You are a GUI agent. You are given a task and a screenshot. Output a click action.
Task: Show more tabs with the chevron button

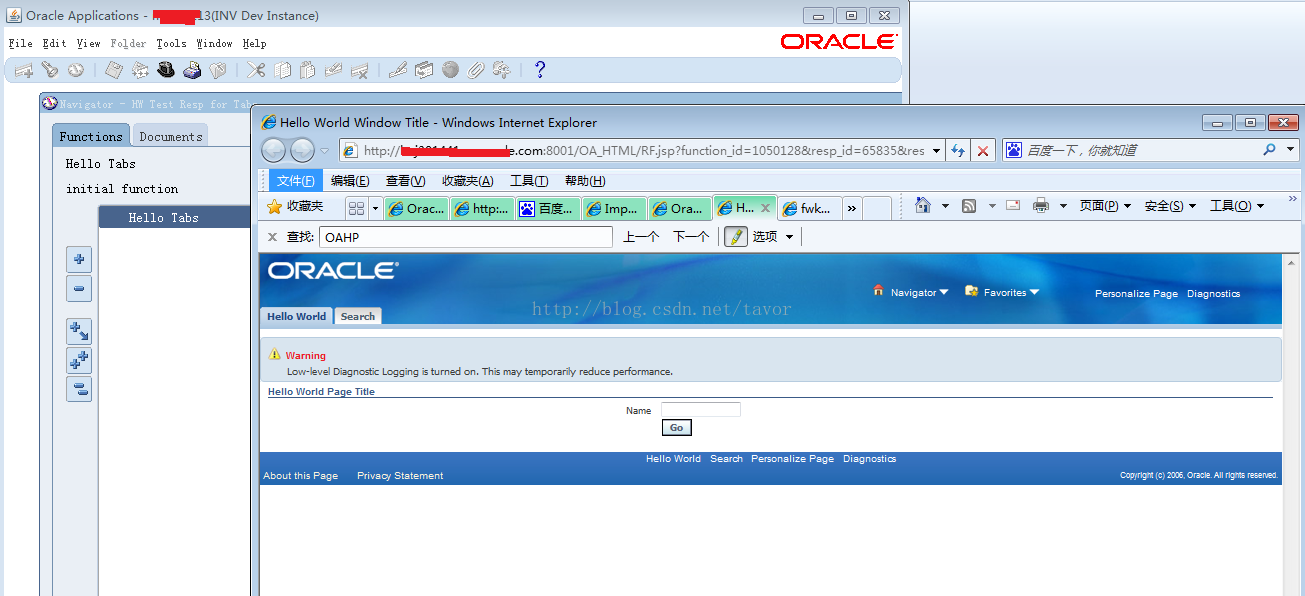coord(851,208)
